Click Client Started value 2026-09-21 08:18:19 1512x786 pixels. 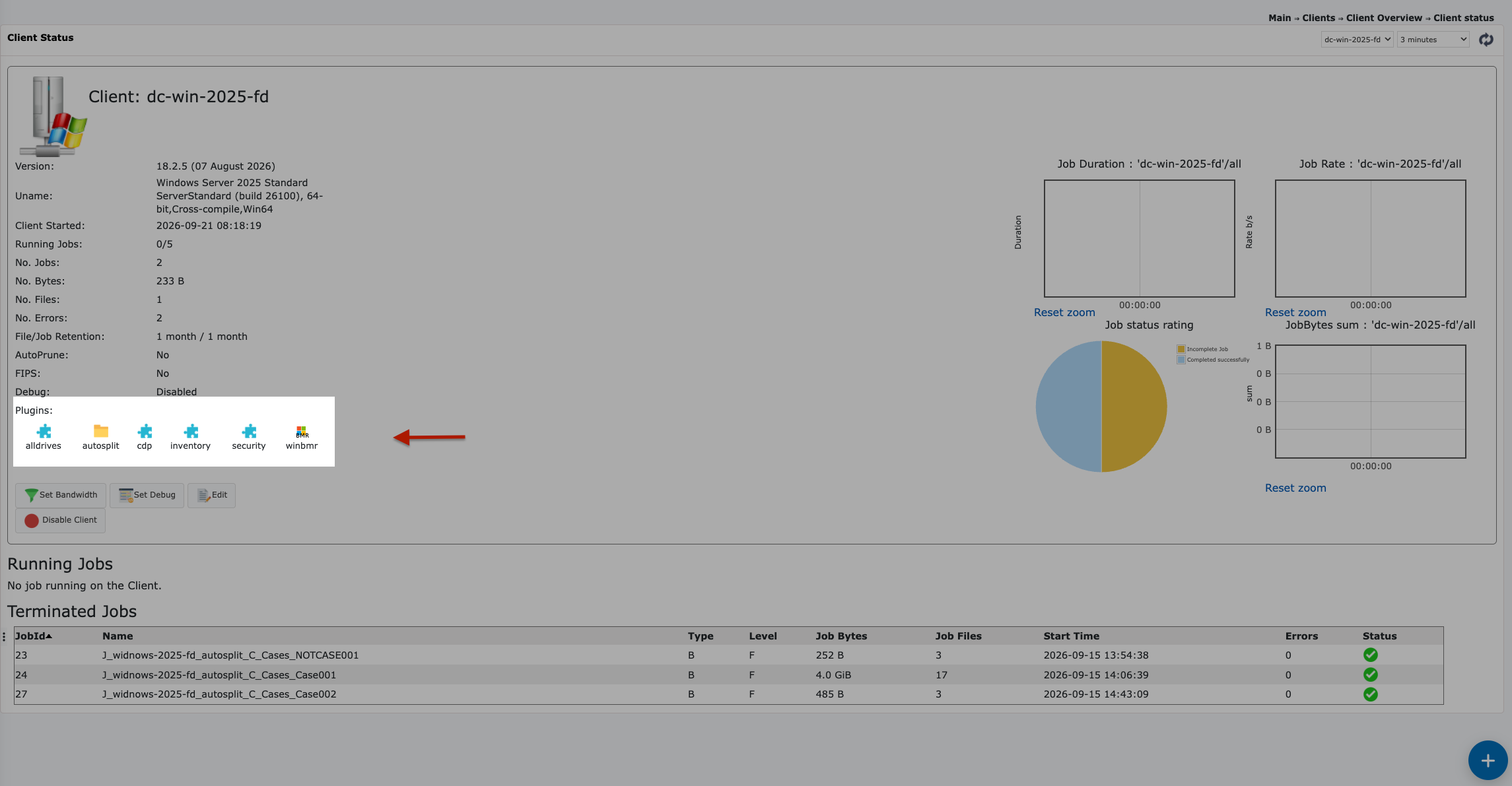tap(209, 226)
